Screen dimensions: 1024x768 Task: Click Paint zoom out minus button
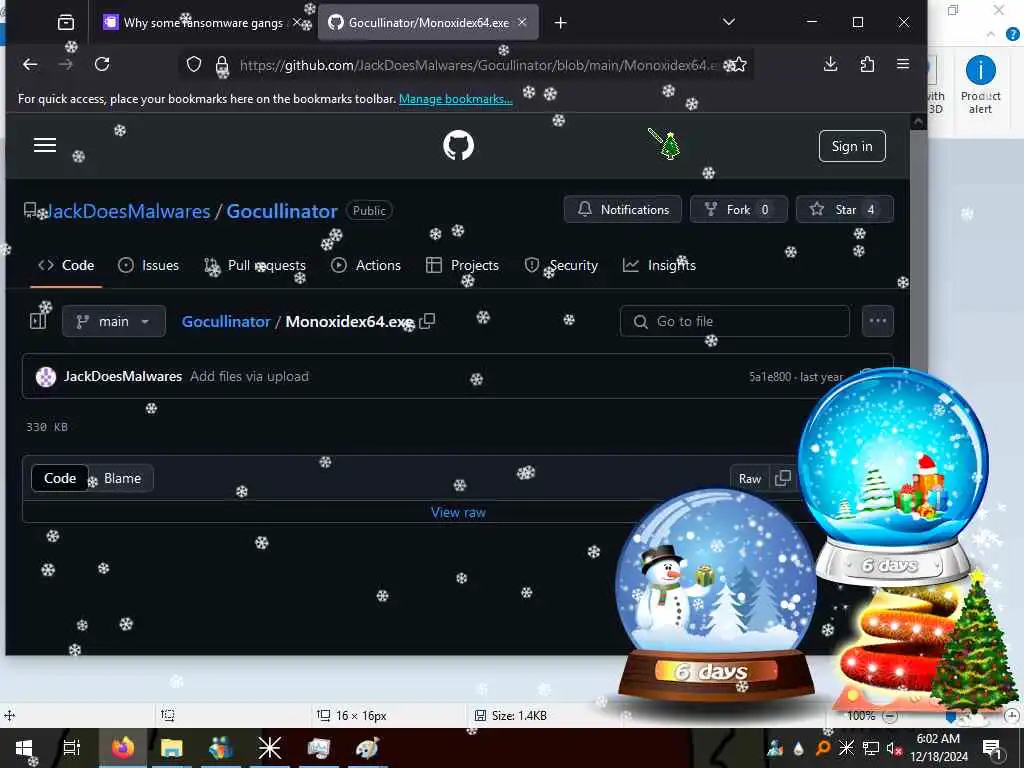pos(889,716)
